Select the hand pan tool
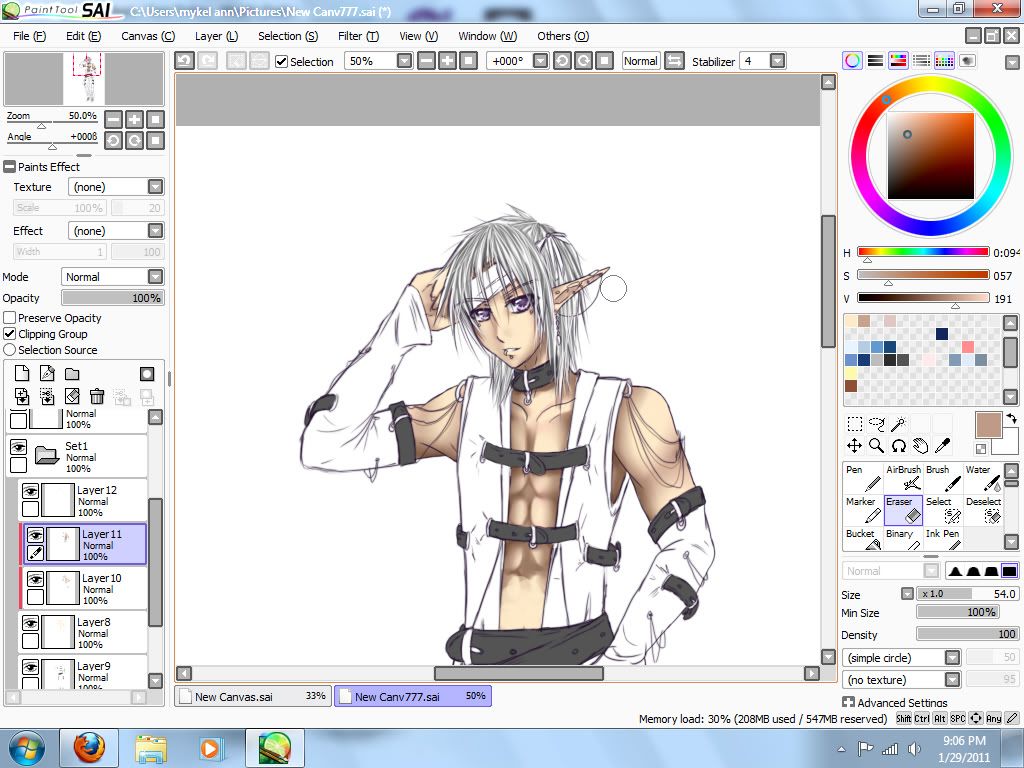Image resolution: width=1024 pixels, height=768 pixels. 921,446
